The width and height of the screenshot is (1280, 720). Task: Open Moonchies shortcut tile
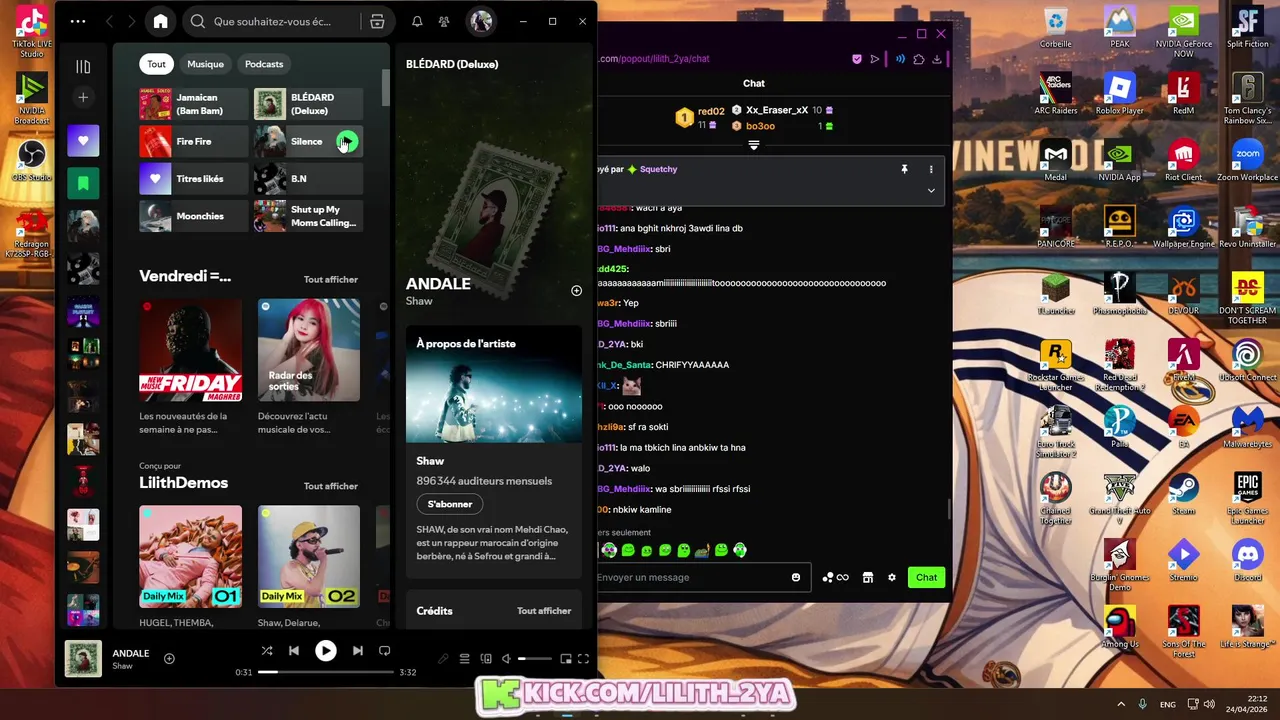(x=193, y=216)
